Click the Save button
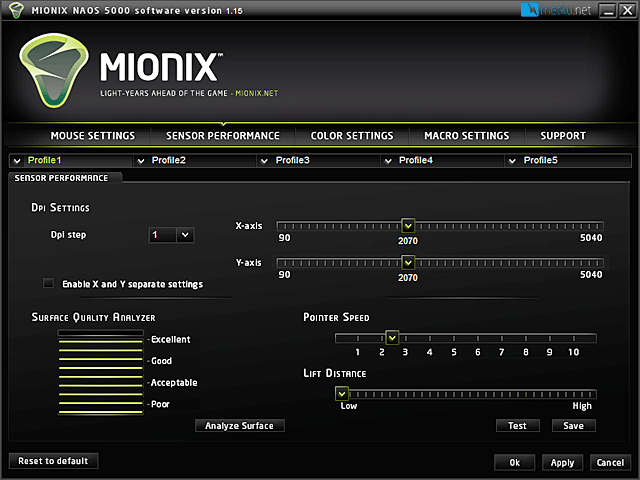Screen dimensions: 640x480 pos(573,426)
